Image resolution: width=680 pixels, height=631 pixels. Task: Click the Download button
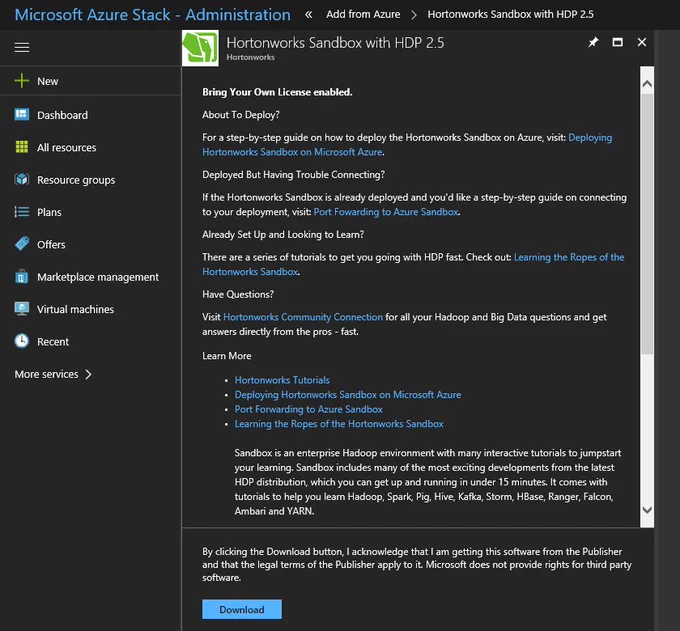242,609
